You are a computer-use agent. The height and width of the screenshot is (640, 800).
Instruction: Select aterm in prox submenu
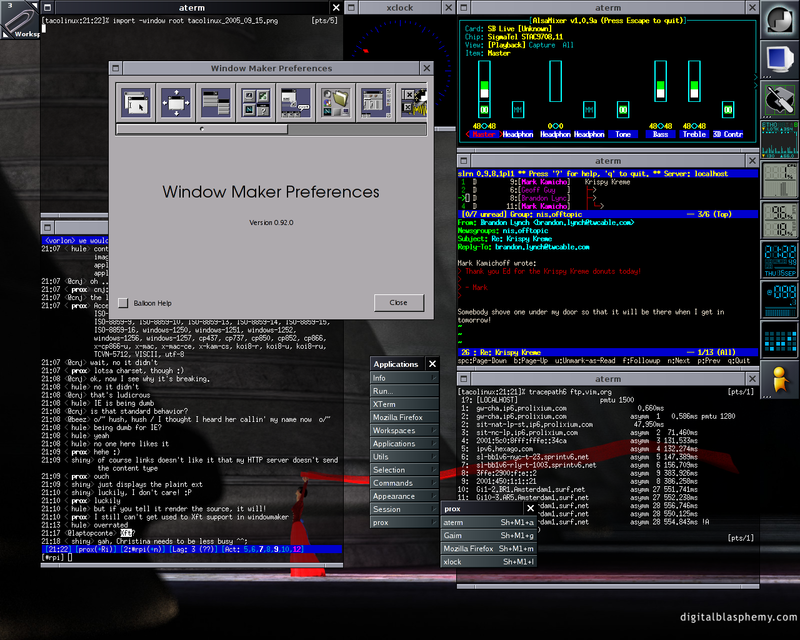point(488,522)
